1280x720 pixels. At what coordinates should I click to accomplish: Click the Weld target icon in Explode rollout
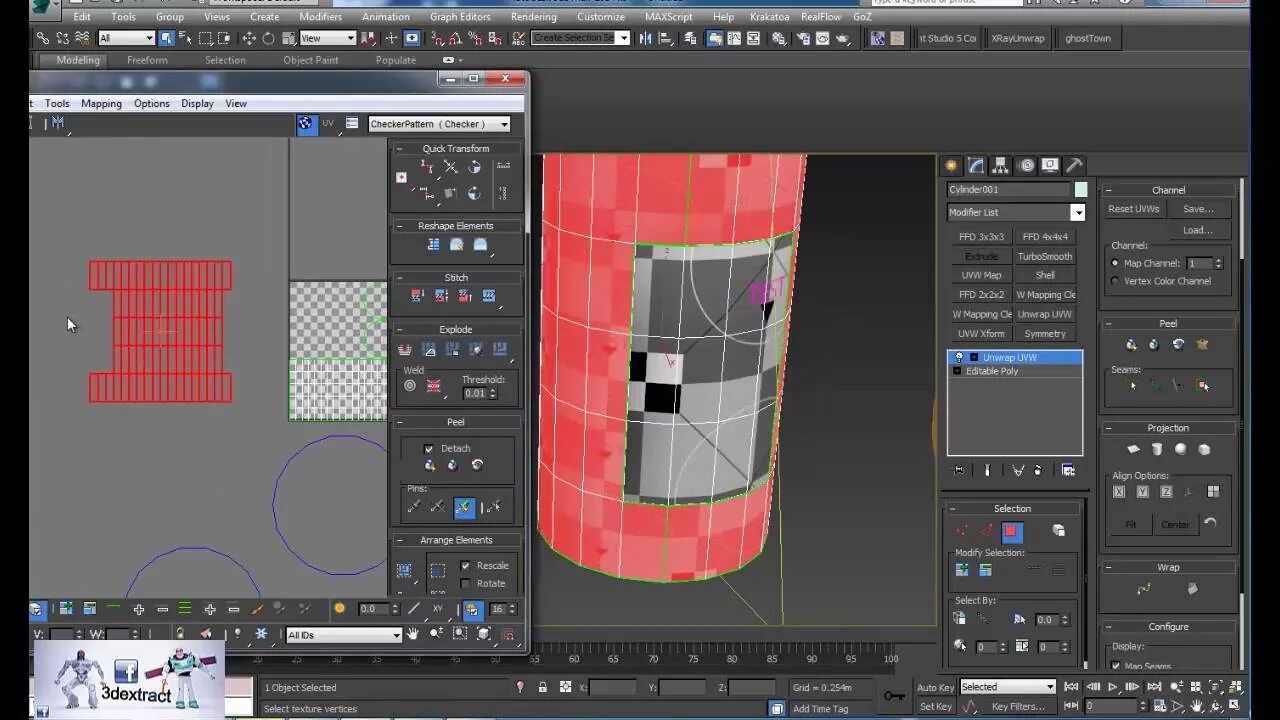[410, 386]
